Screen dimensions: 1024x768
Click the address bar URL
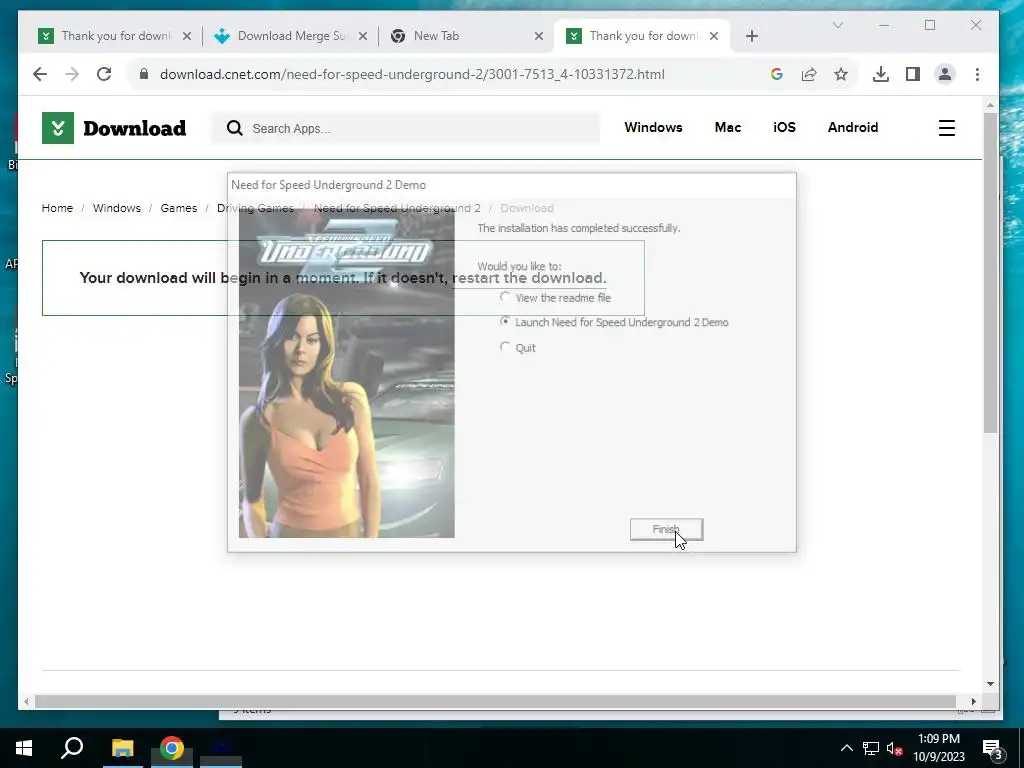coord(412,74)
